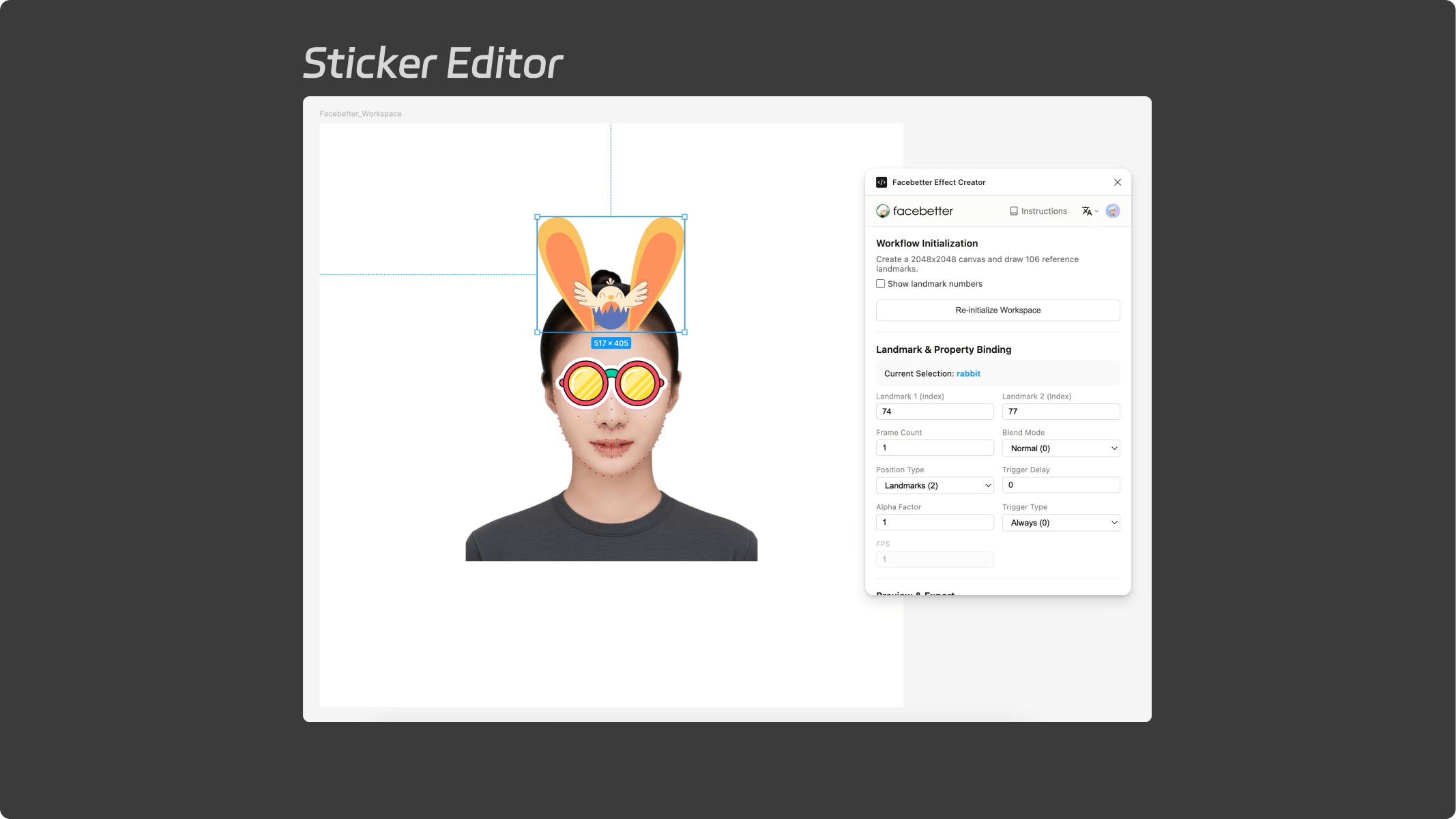Click the user avatar in panel header
1456x819 pixels.
point(1113,211)
